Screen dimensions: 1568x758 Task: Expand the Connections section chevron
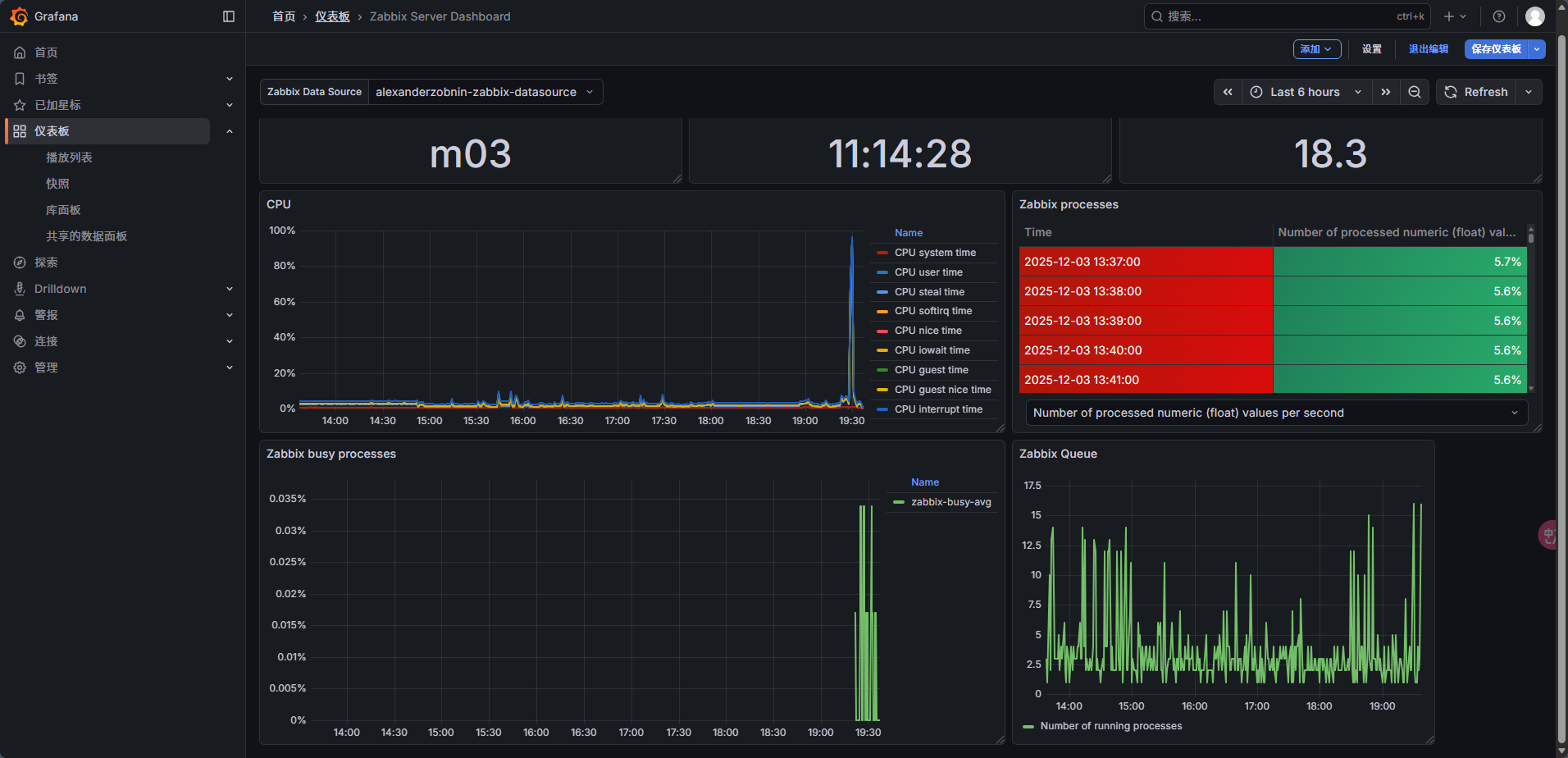pyautogui.click(x=230, y=341)
